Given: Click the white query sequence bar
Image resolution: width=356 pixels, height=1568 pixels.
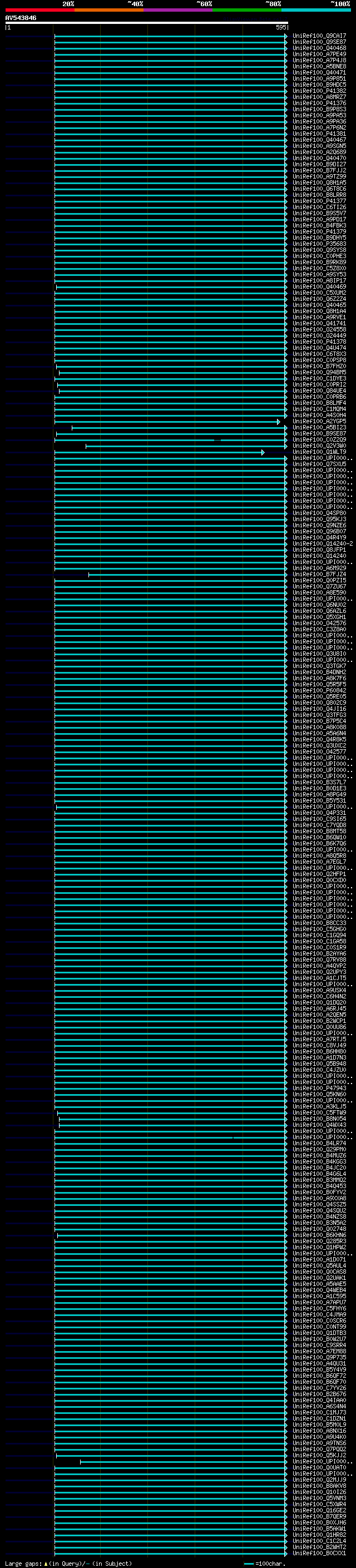Looking at the screenshot, I should (147, 23).
